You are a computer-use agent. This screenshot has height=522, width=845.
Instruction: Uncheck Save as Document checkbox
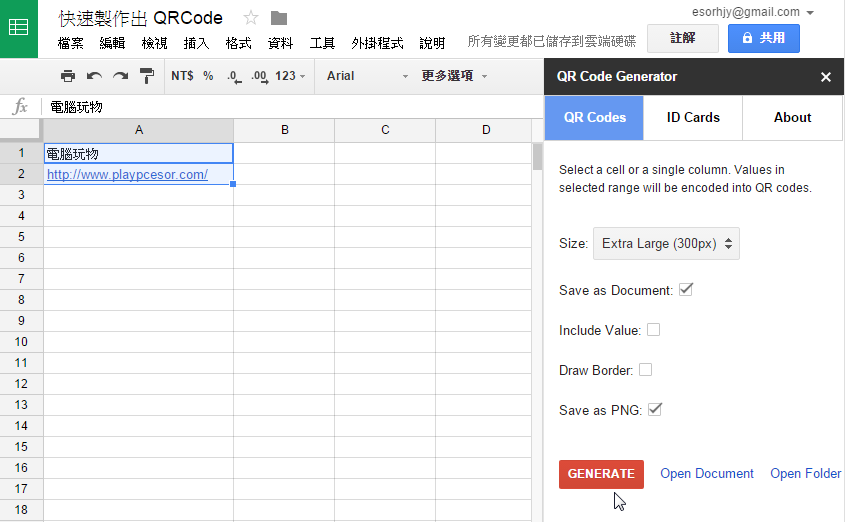pyautogui.click(x=685, y=289)
